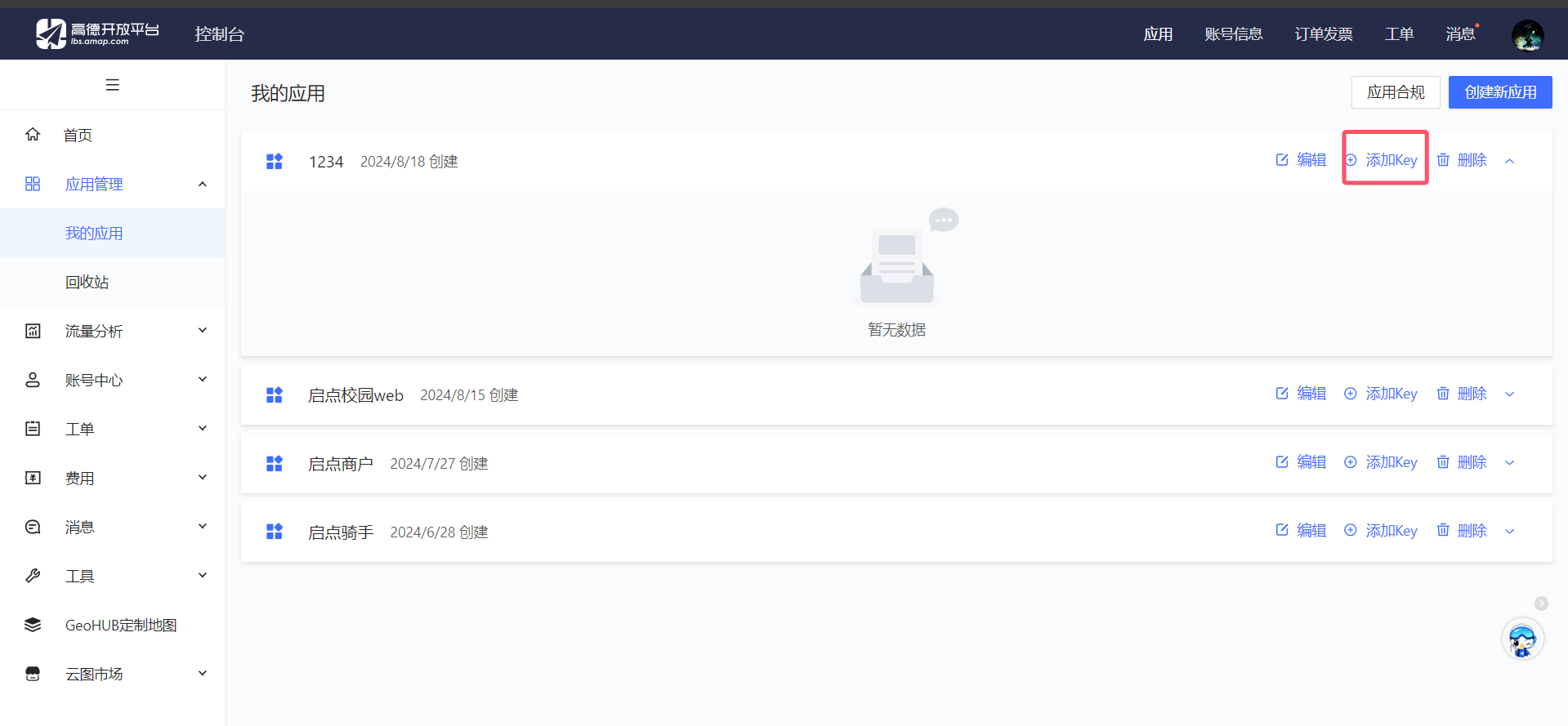Click the 高德开放平台 logo
The height and width of the screenshot is (726, 1568).
pyautogui.click(x=97, y=34)
